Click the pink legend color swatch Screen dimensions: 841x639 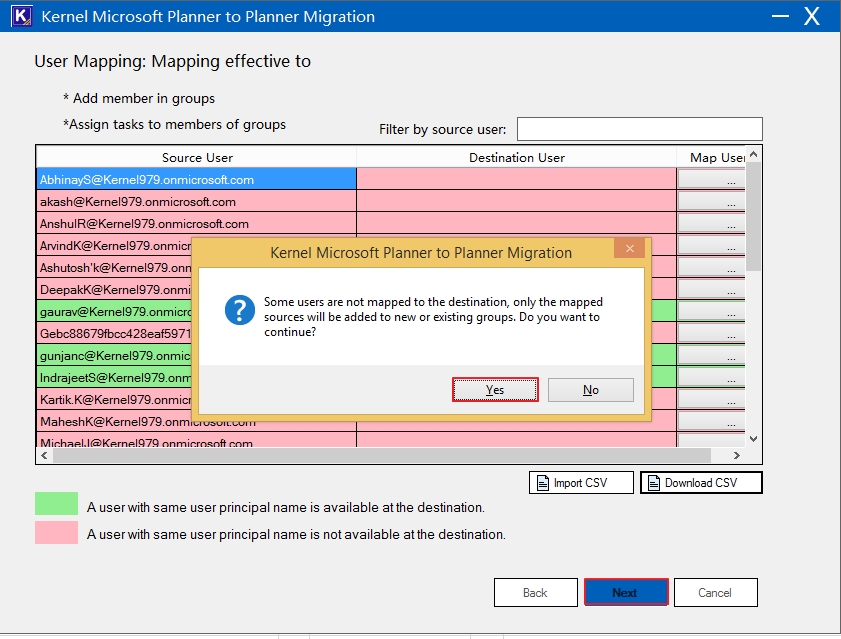click(56, 533)
